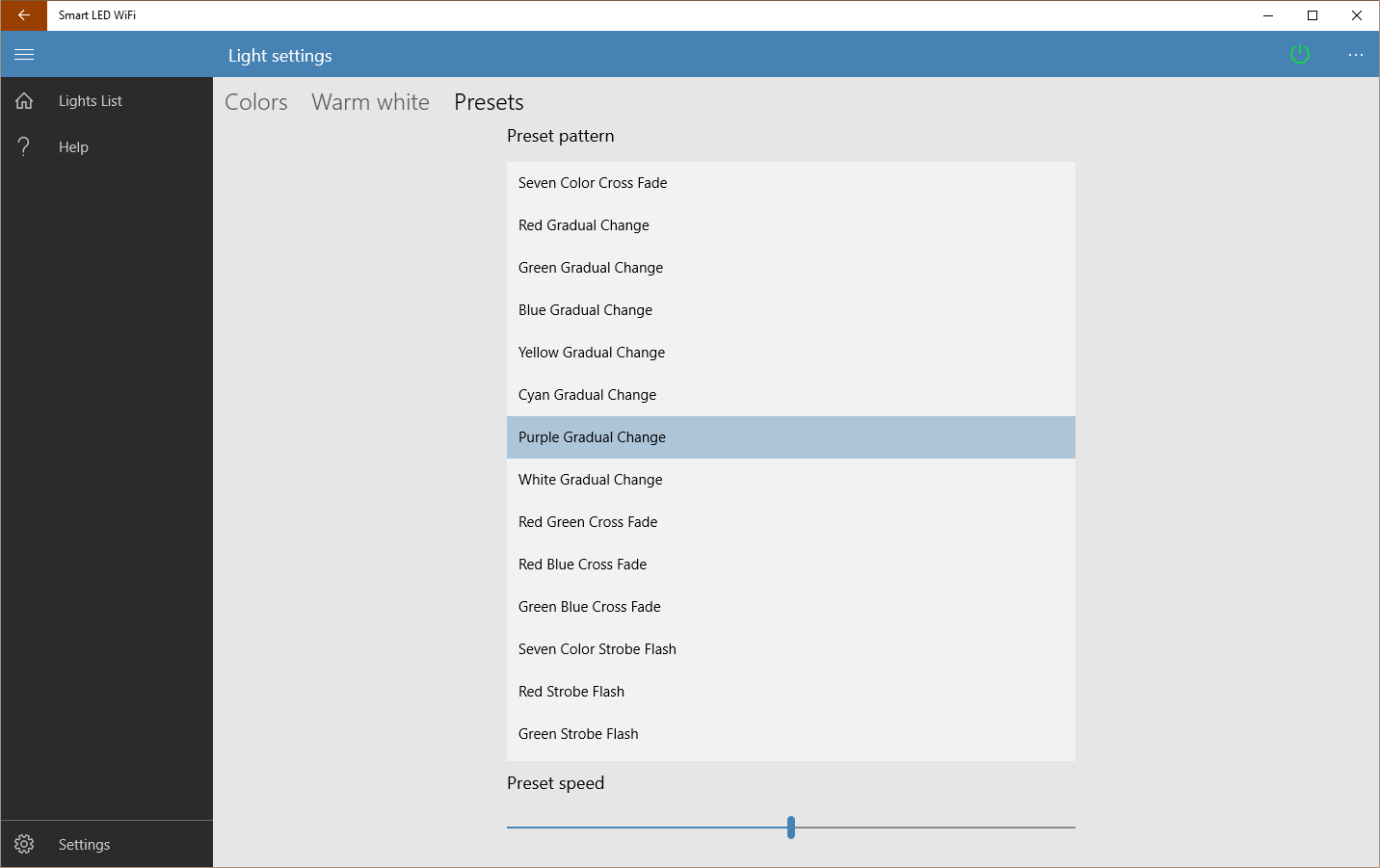Select Cyan Gradual Change preset
Viewport: 1380px width, 868px height.
pyautogui.click(x=791, y=395)
